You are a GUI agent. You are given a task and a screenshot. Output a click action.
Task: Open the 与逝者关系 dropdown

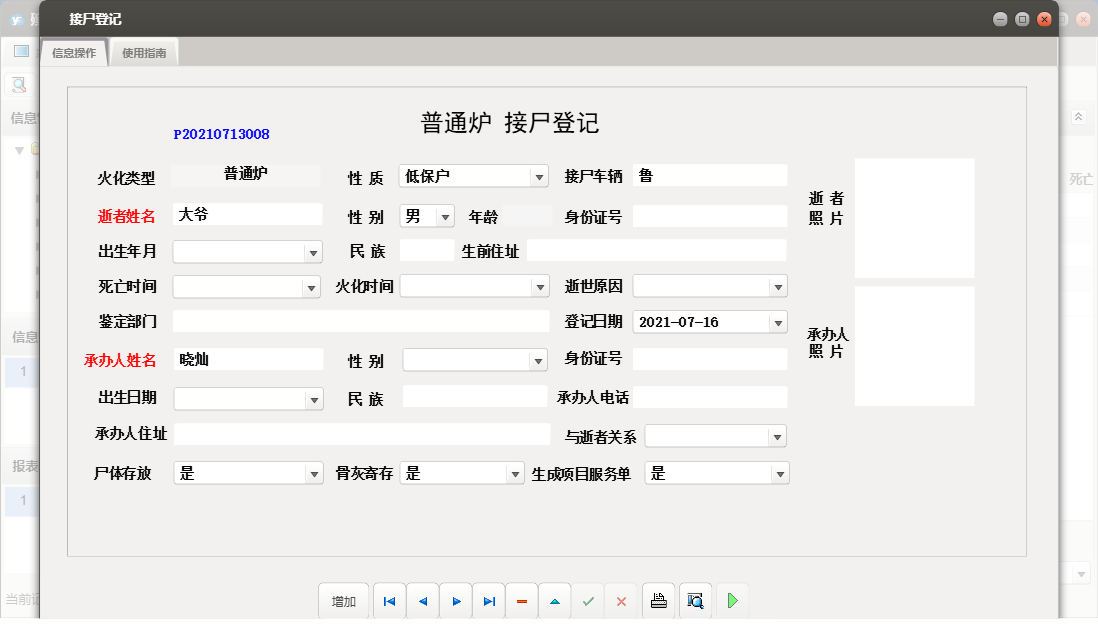pyautogui.click(x=777, y=436)
